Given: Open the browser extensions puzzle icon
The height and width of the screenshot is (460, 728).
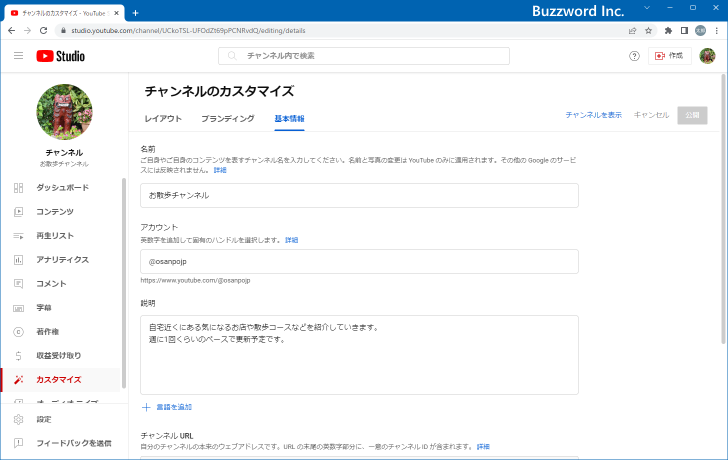Looking at the screenshot, I should coord(668,31).
